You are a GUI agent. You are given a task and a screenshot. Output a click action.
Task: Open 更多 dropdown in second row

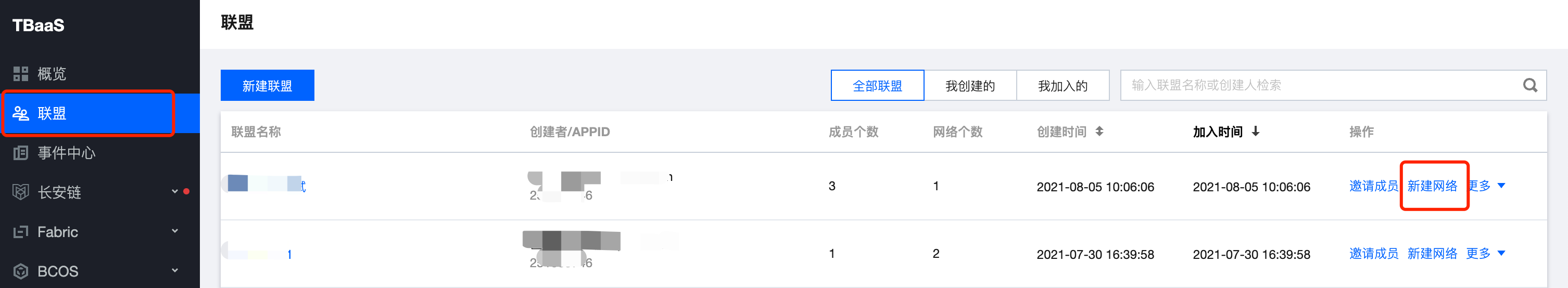(x=1486, y=253)
